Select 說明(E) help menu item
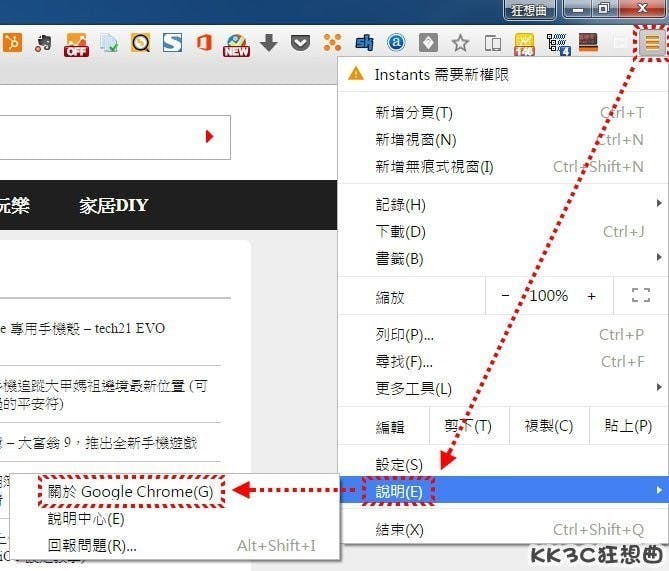Screen dimensions: 669x571 point(503,491)
